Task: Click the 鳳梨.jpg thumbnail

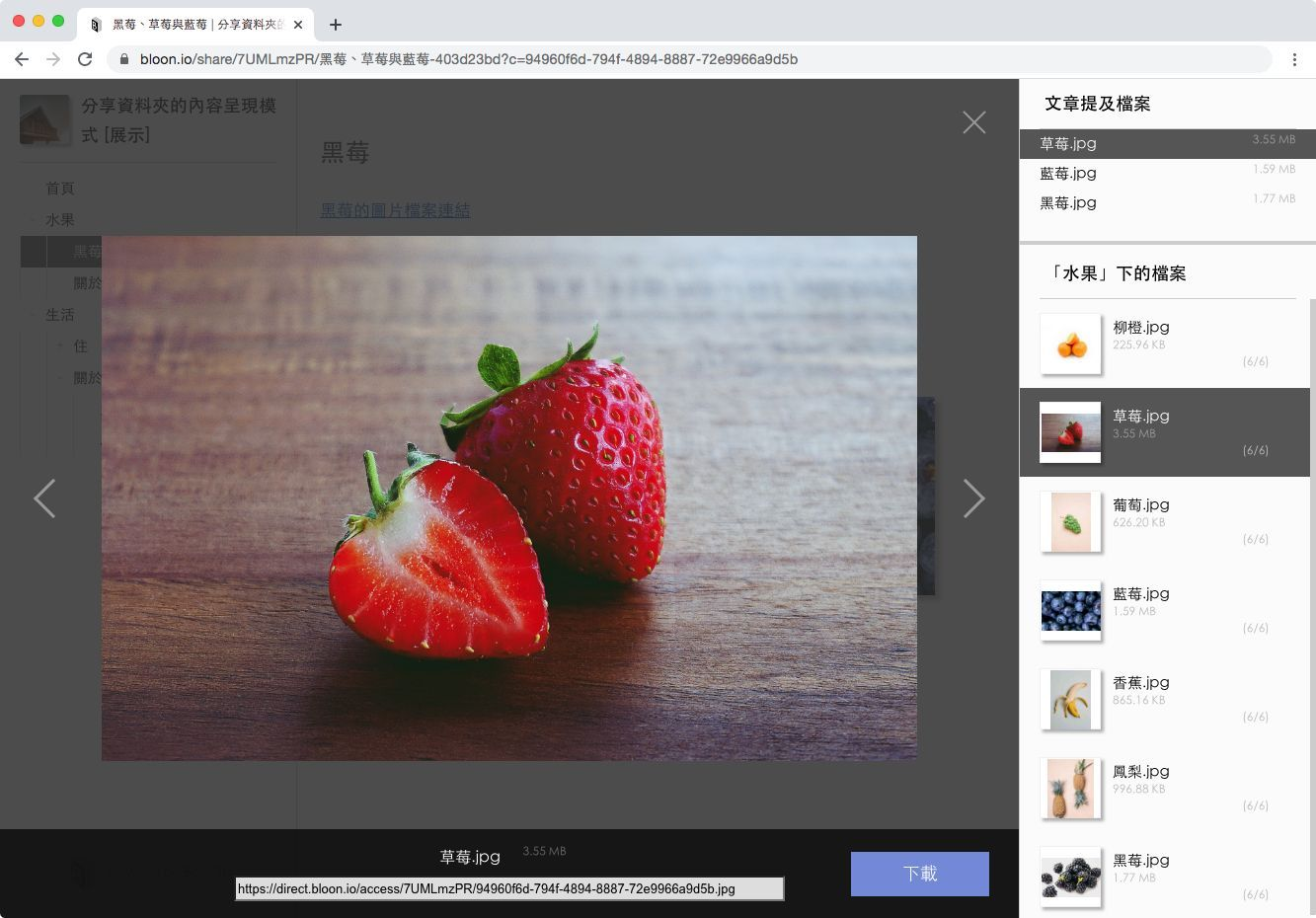Action: pos(1070,788)
